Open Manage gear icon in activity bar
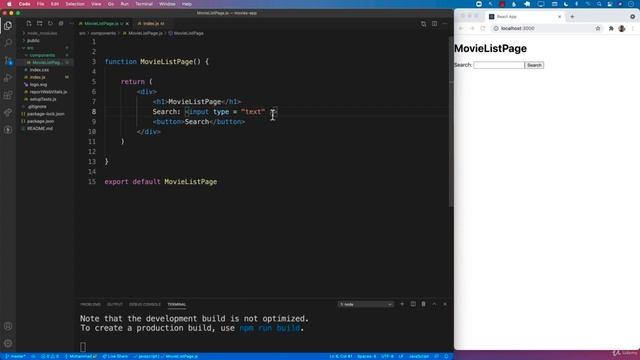 [x=8, y=343]
